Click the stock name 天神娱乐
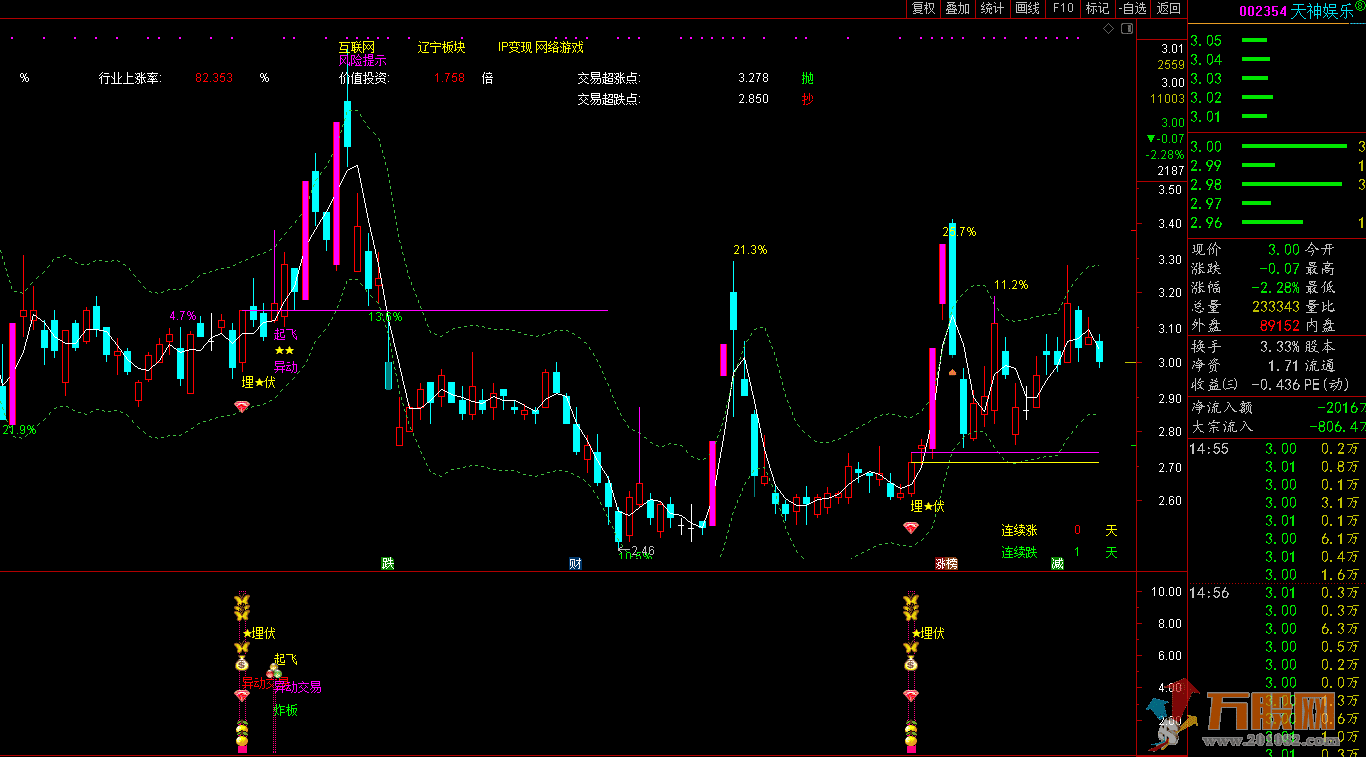Screen dimensions: 1366x757 (1322, 11)
